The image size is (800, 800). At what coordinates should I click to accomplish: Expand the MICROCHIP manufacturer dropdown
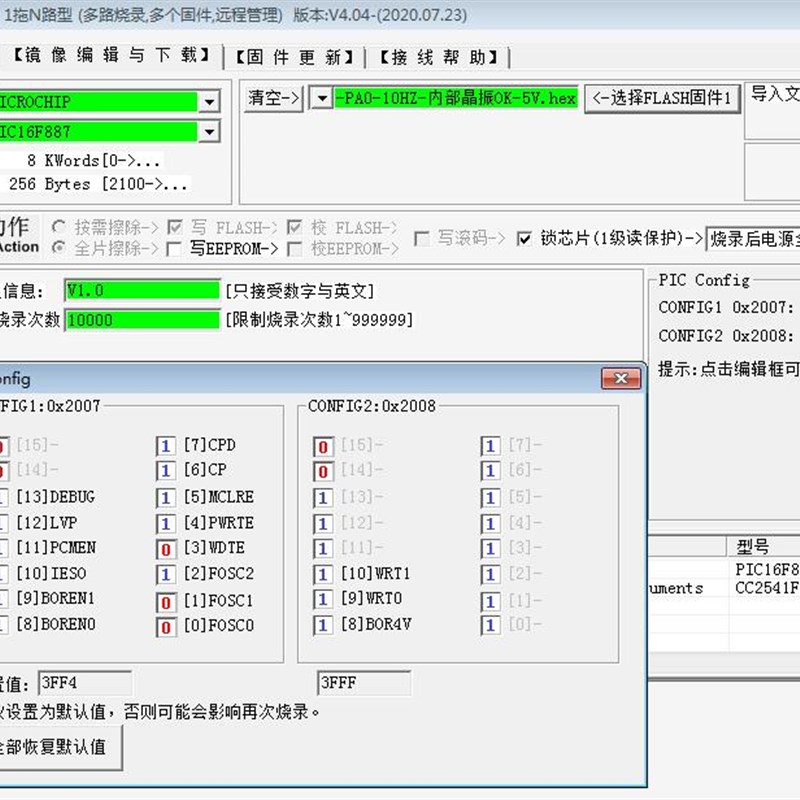tap(209, 102)
